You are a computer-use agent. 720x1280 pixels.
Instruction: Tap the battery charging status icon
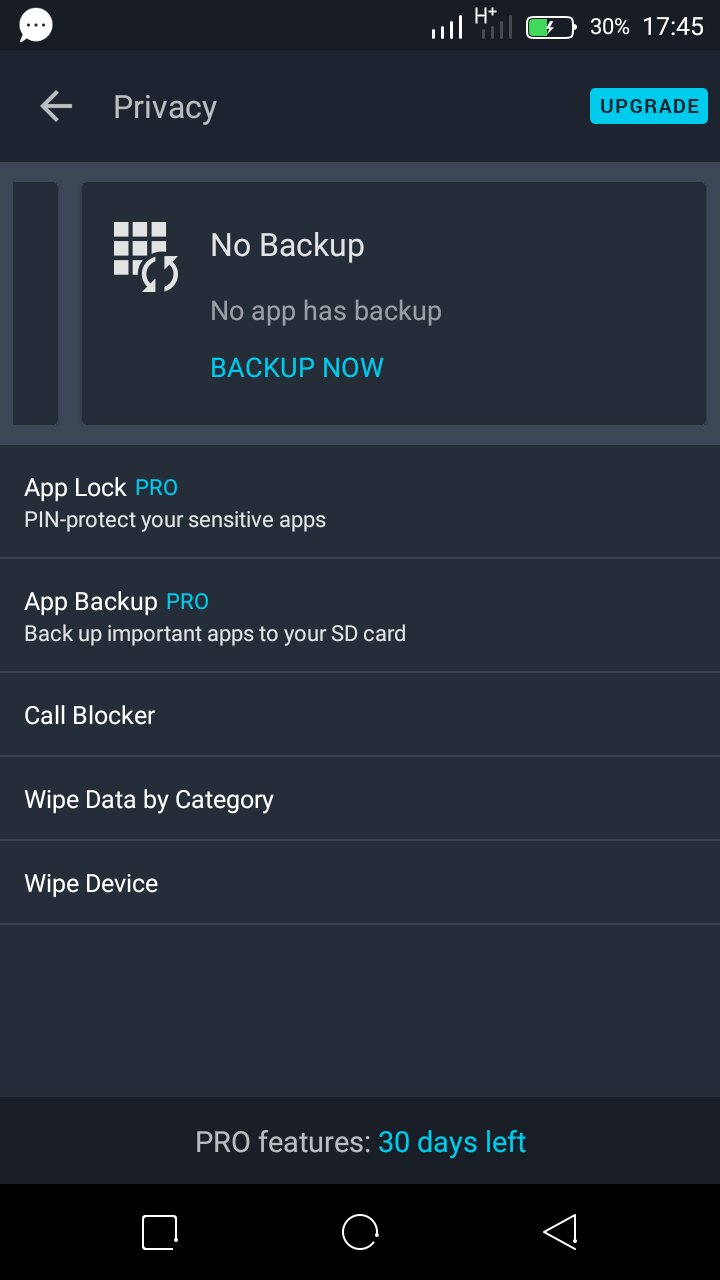(x=551, y=27)
